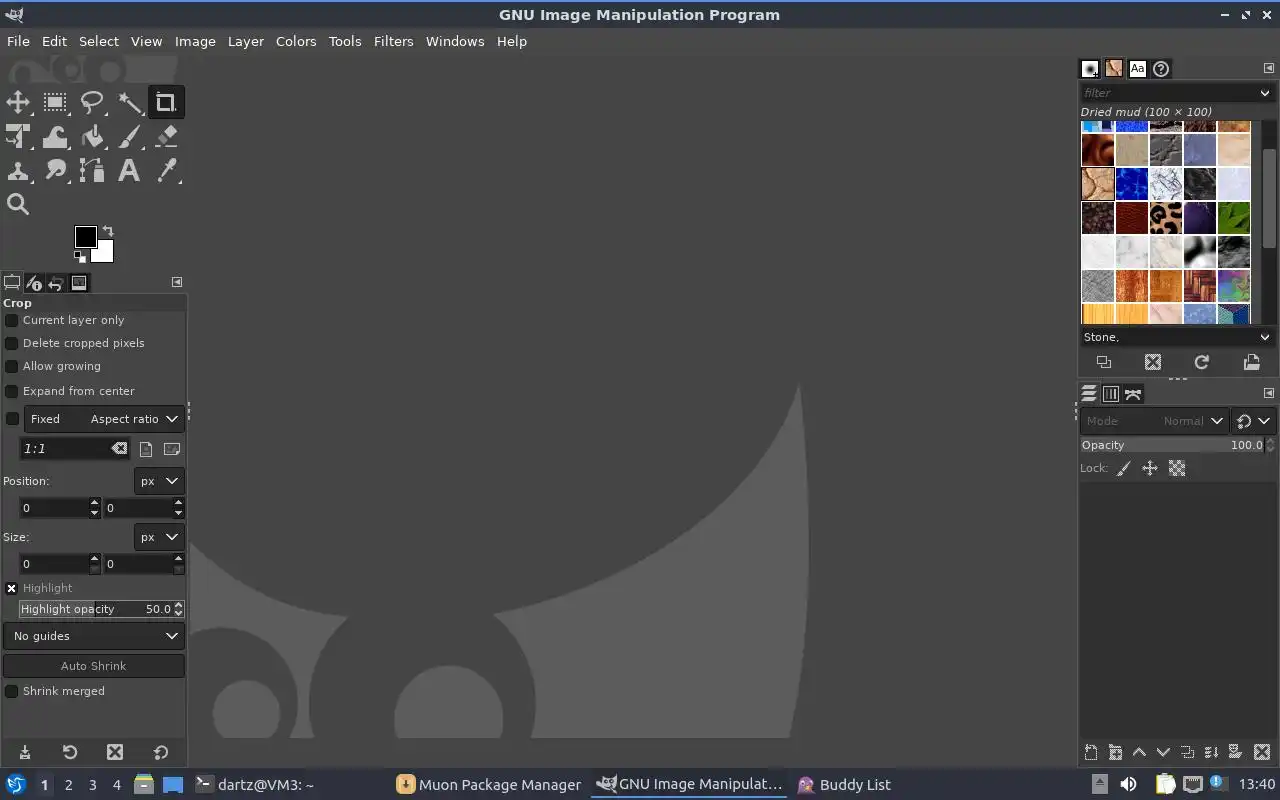
Task: Enable Expand from center checkbox
Action: coord(12,391)
